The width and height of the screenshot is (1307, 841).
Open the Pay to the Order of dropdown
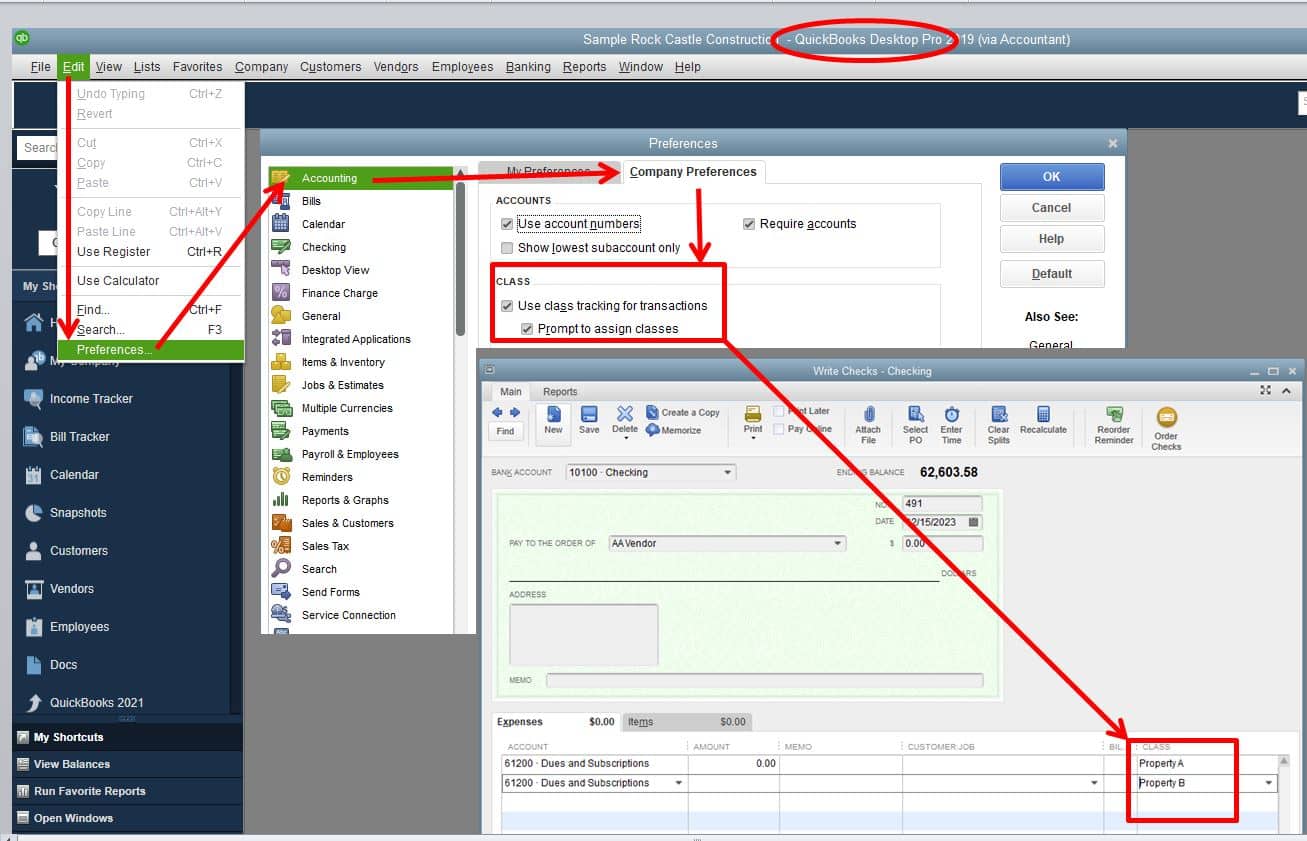pyautogui.click(x=838, y=543)
